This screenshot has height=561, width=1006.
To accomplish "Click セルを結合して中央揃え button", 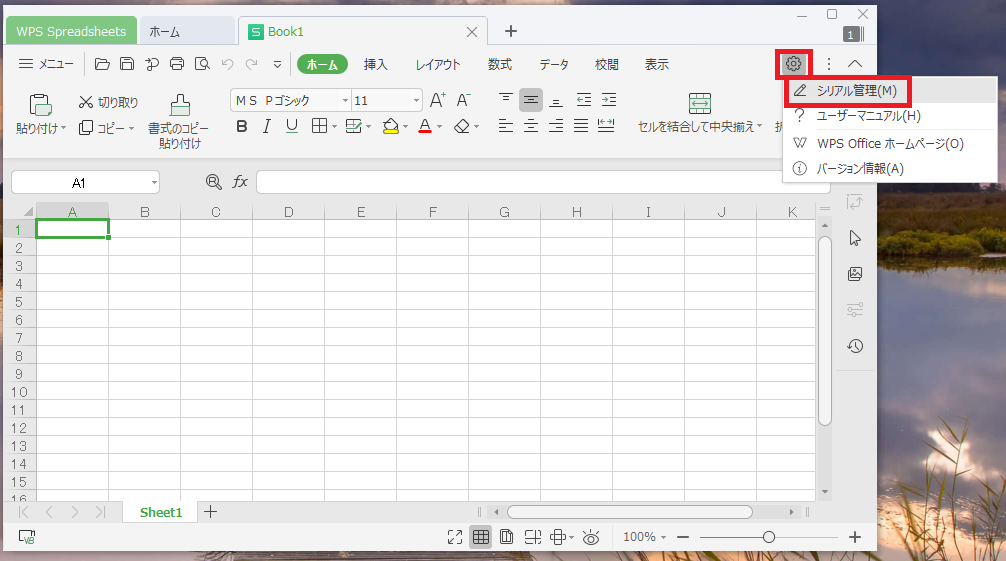I will (x=699, y=113).
